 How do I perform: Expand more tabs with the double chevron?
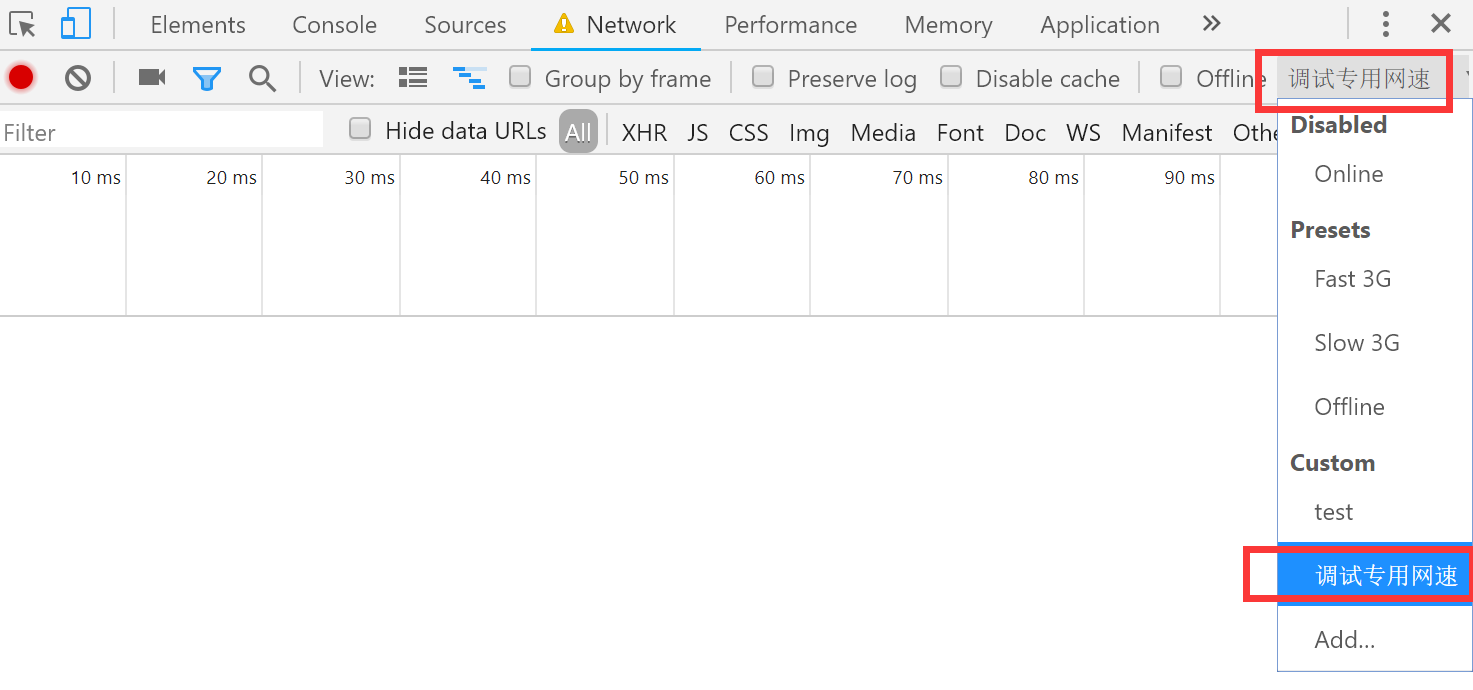click(1211, 24)
